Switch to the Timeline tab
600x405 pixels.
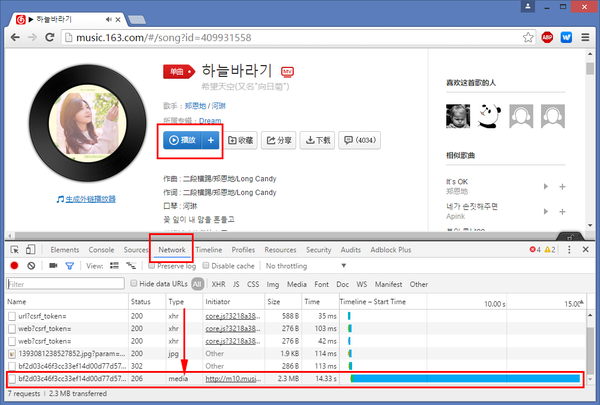point(209,250)
